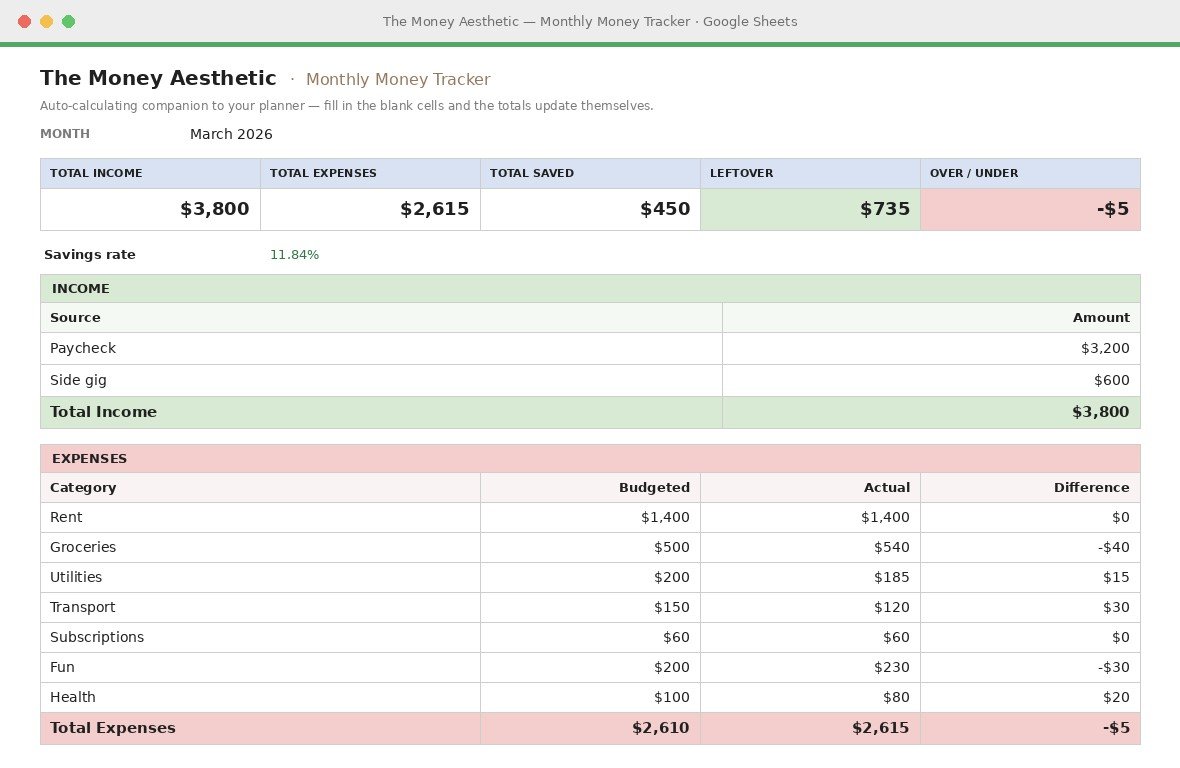
Task: Click the 'Actual' column header
Action: pos(810,487)
